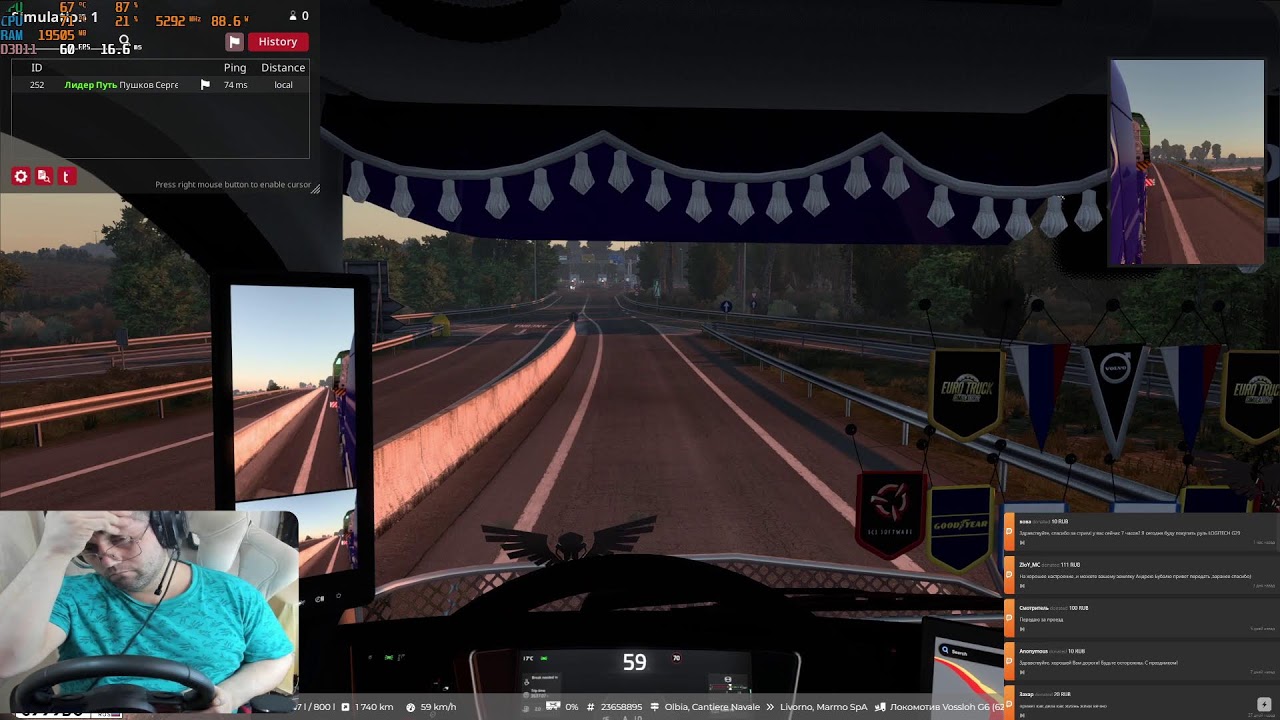Click the 70 speed limit sign on dashboard

point(677,658)
